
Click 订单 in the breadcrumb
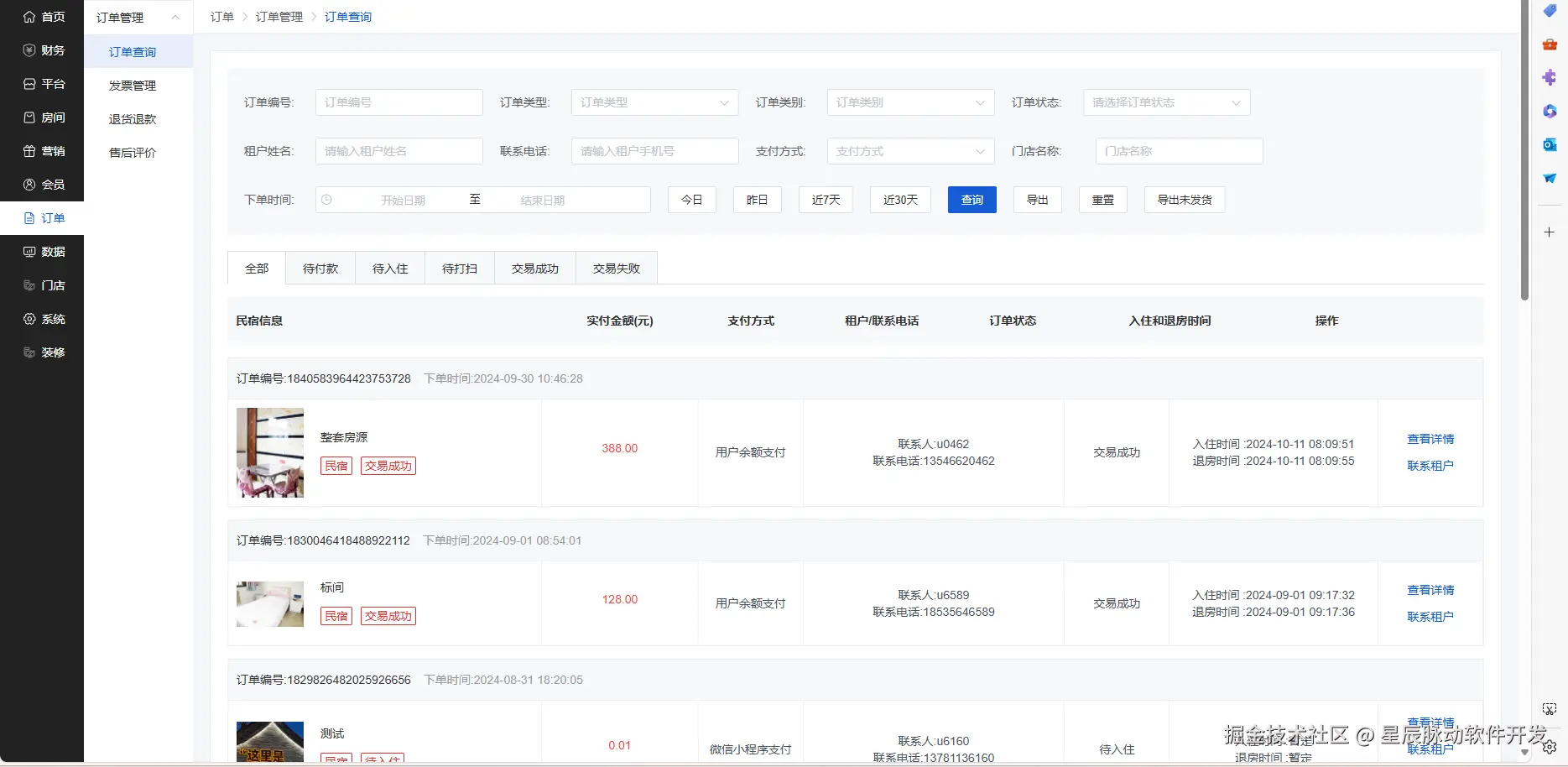click(x=222, y=17)
